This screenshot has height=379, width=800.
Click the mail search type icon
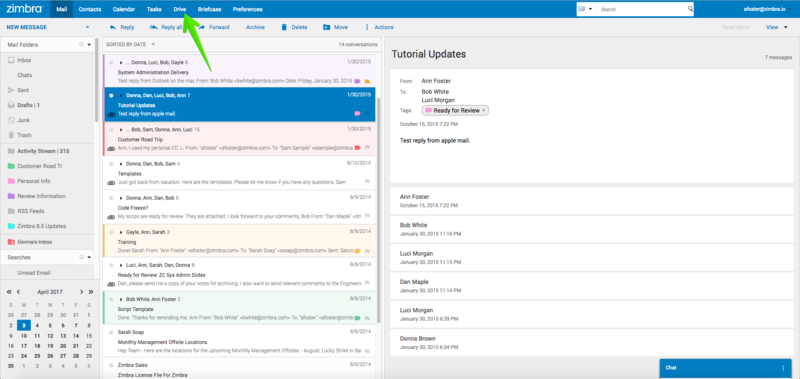pos(582,9)
